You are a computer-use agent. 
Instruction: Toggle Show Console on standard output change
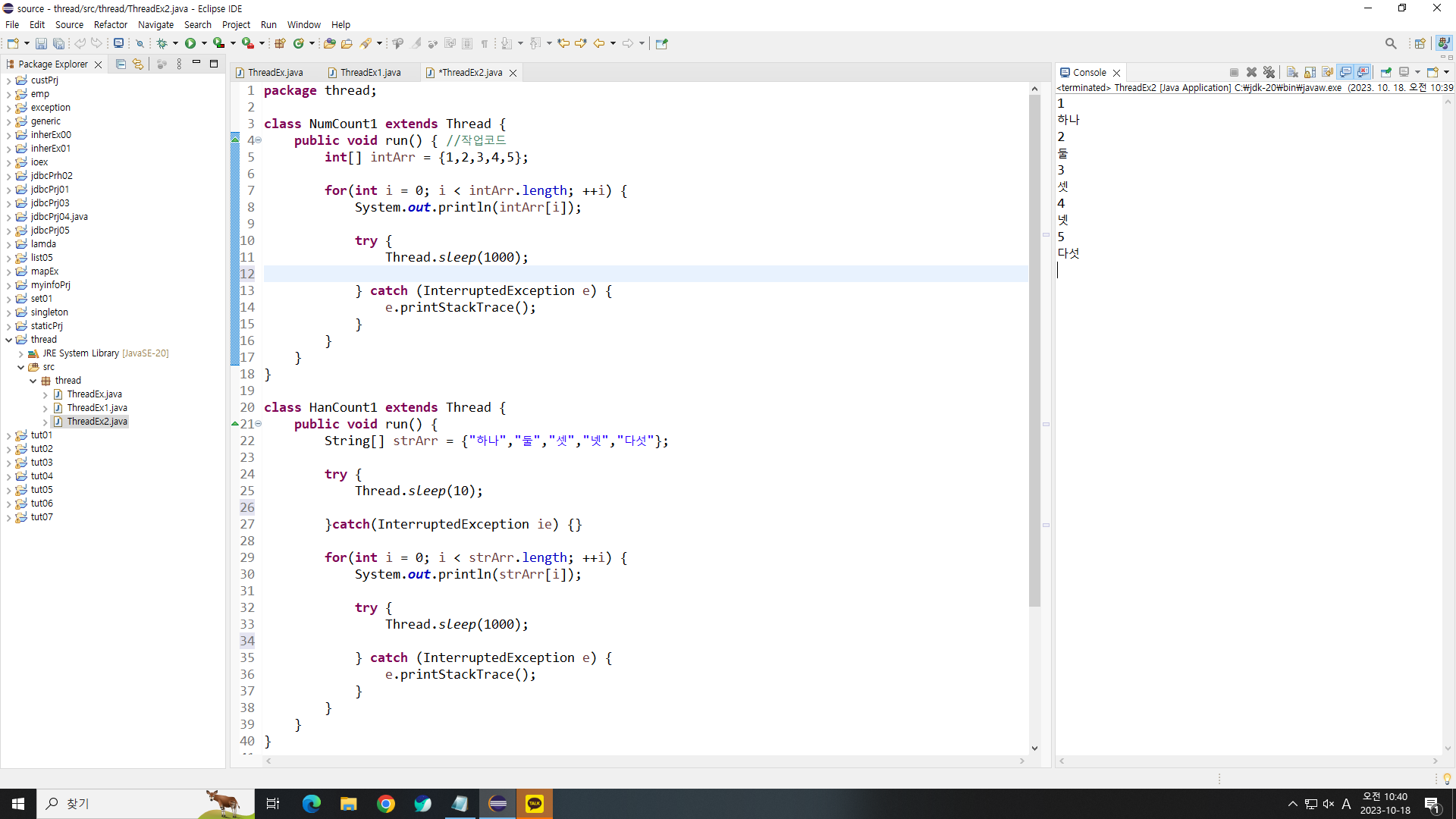click(x=1345, y=72)
